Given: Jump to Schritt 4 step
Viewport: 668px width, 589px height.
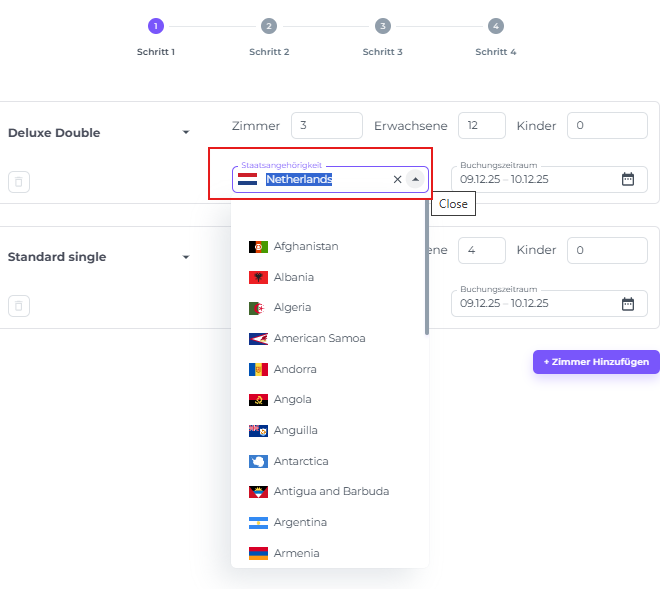Looking at the screenshot, I should coord(495,27).
